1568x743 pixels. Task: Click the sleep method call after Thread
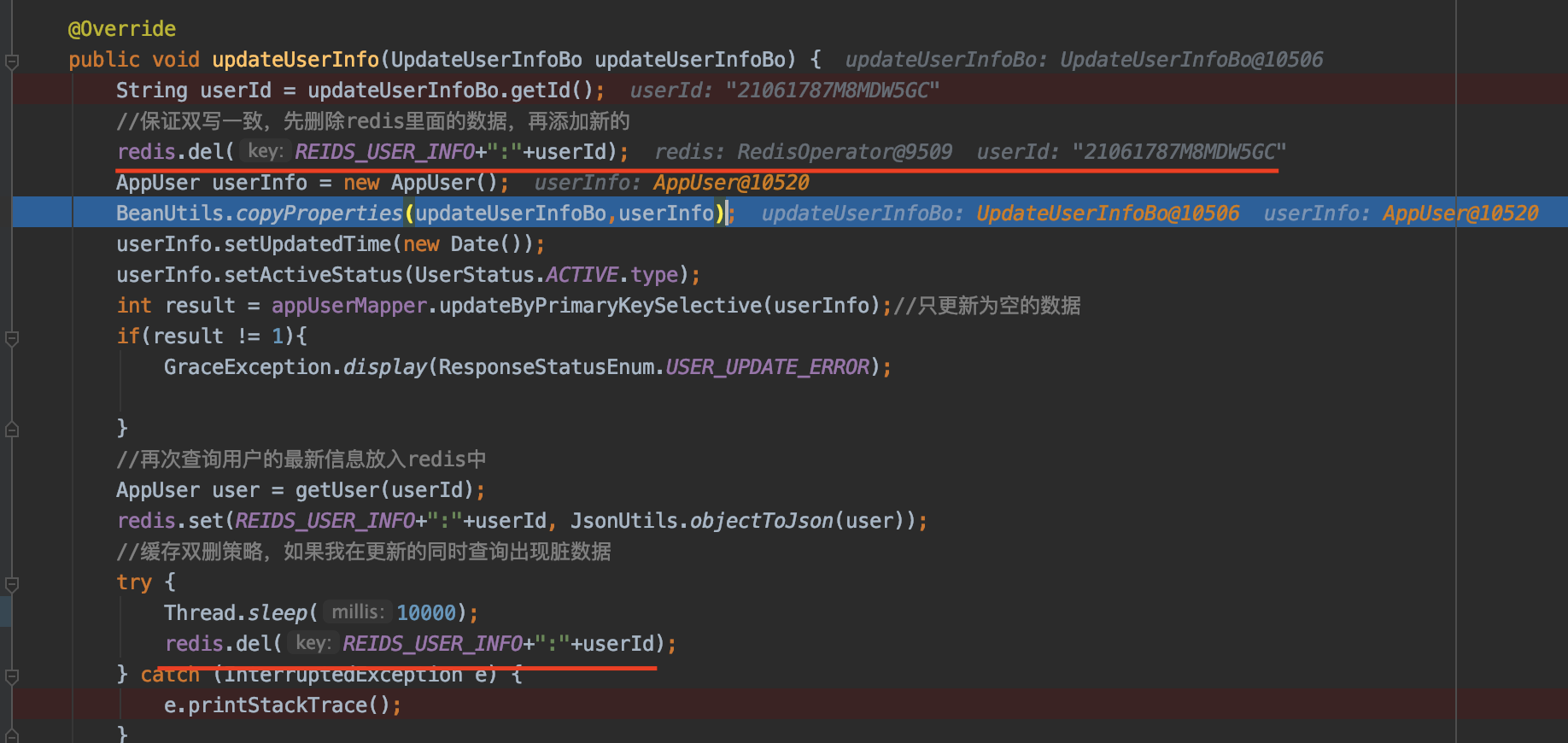click(278, 613)
